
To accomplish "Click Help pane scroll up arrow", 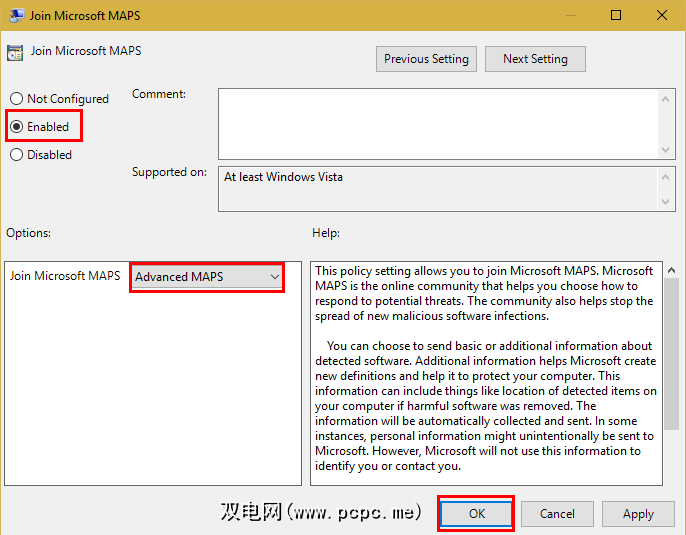I will [x=672, y=270].
